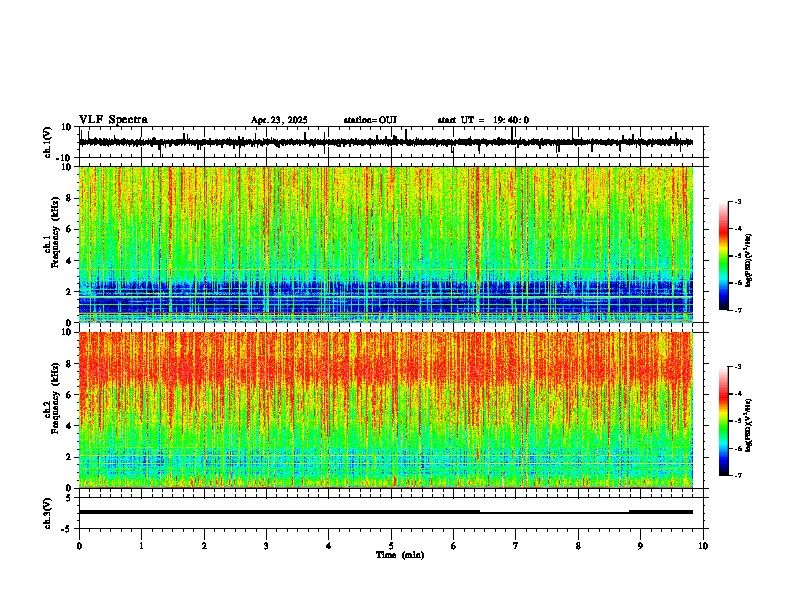Click the time axis tick label "0"
792x612 pixels.
point(79,546)
